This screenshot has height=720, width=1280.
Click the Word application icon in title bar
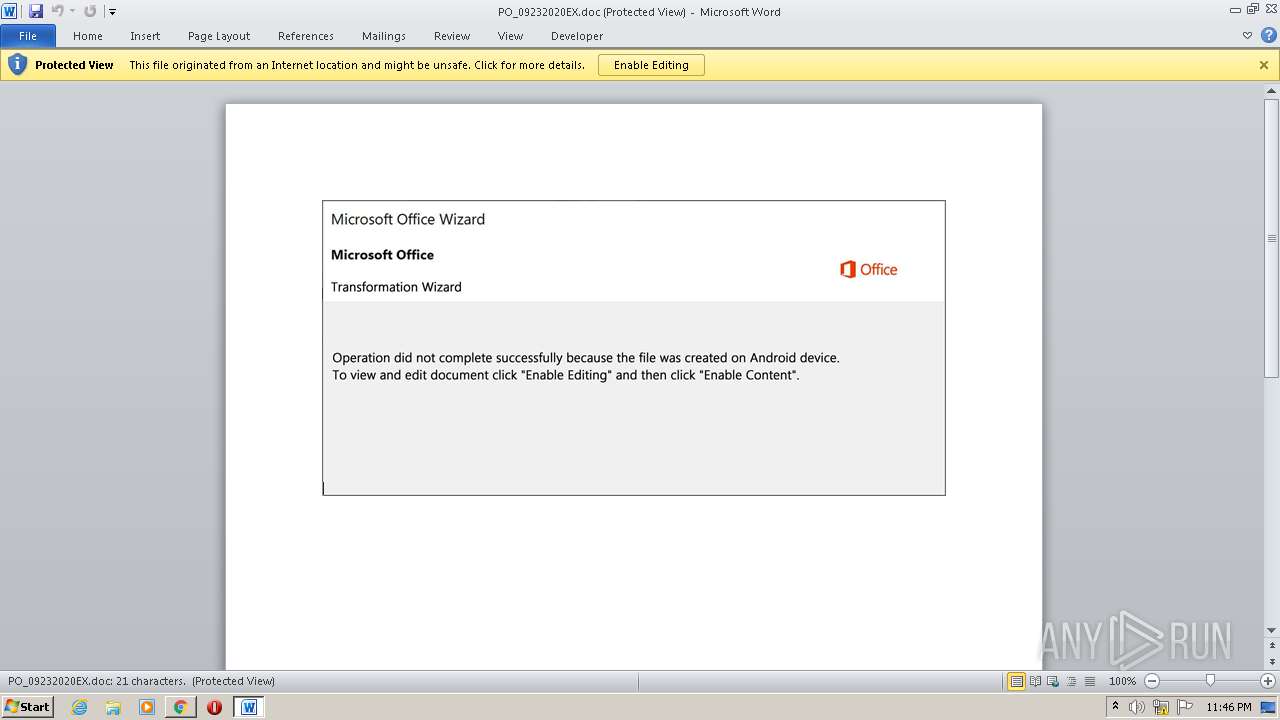[x=9, y=11]
